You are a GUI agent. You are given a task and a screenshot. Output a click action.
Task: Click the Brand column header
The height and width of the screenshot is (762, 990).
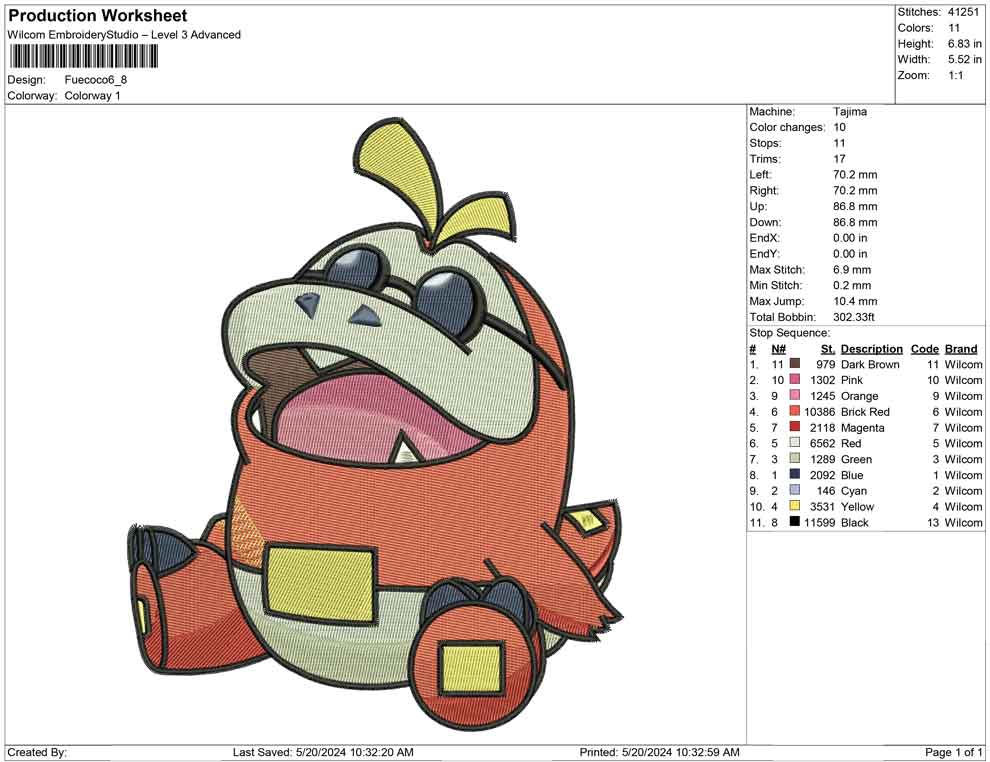961,349
